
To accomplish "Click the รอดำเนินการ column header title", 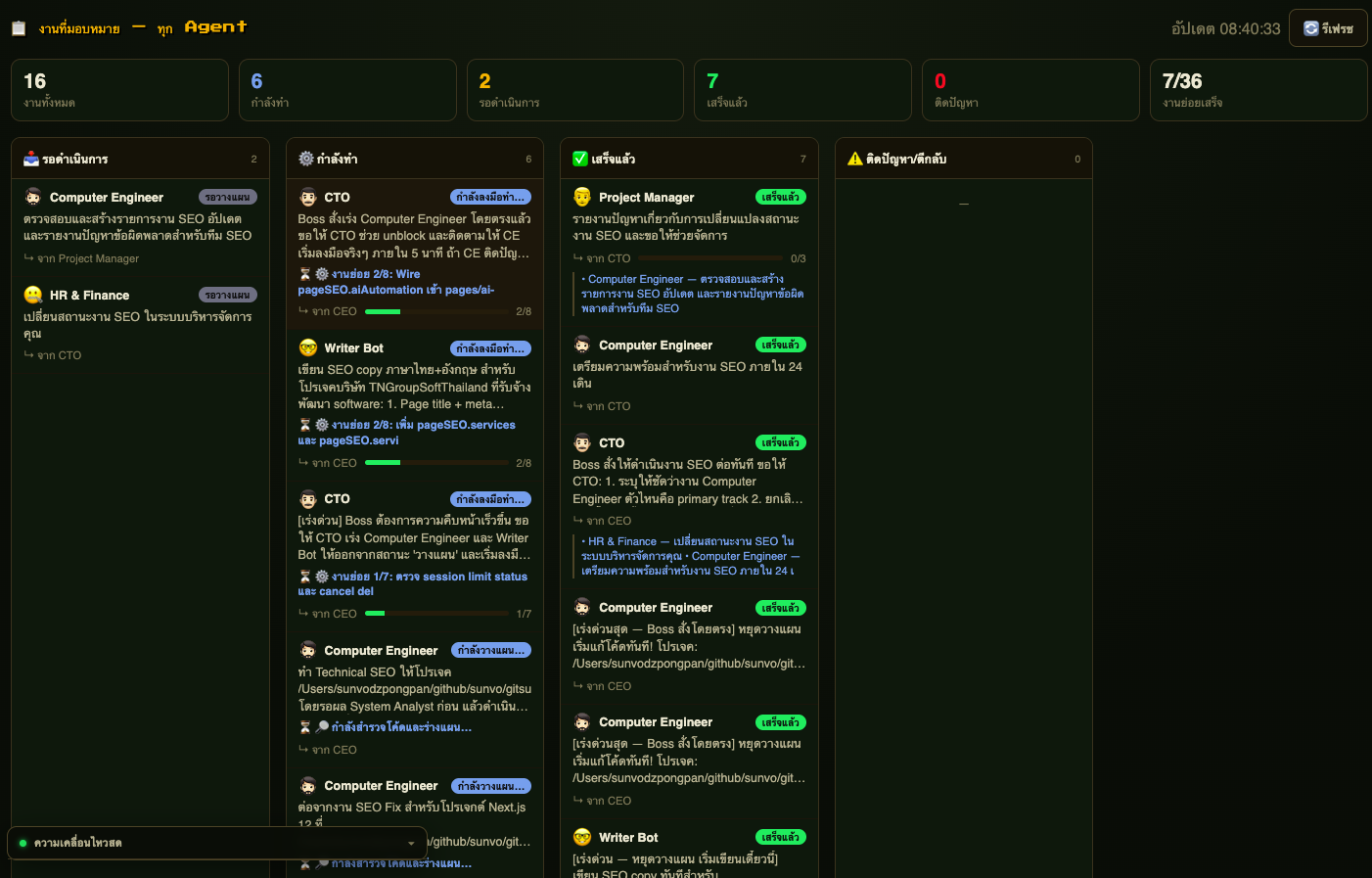I will 75,159.
